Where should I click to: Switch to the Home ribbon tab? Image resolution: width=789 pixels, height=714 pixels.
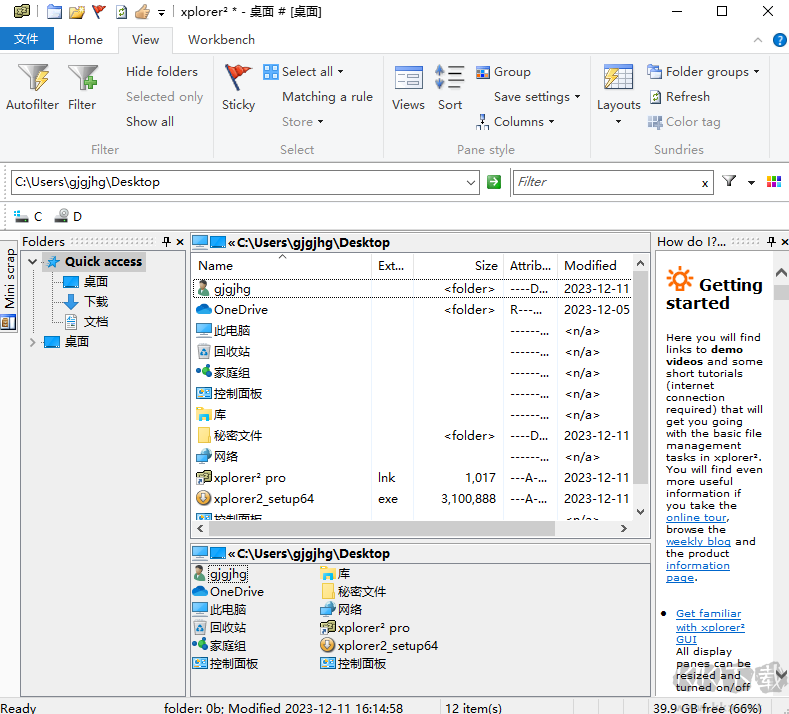coord(85,40)
